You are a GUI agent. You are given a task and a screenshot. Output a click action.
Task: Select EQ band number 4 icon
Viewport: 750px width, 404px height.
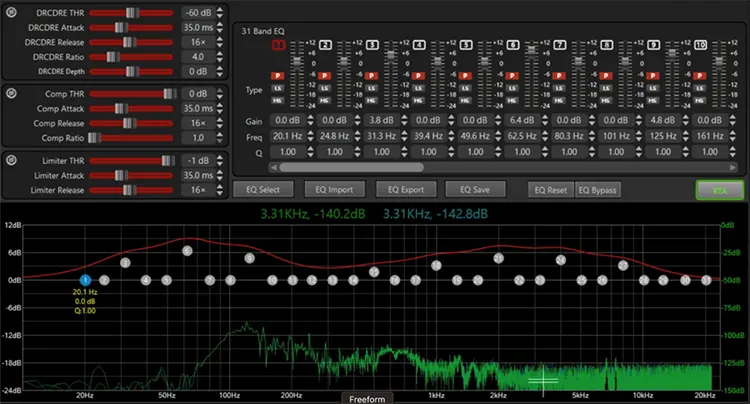coord(419,45)
